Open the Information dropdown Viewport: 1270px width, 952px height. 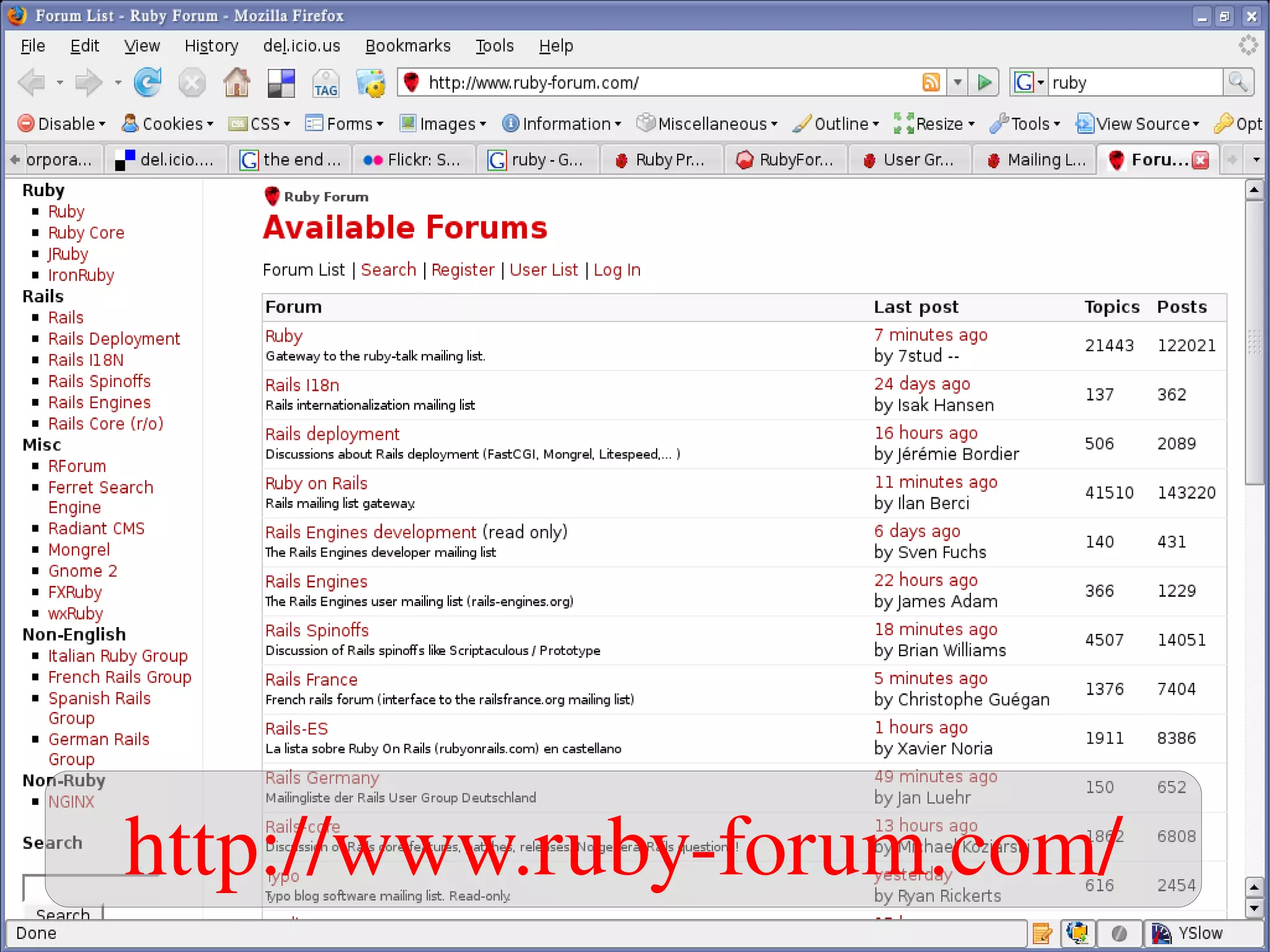coord(561,124)
